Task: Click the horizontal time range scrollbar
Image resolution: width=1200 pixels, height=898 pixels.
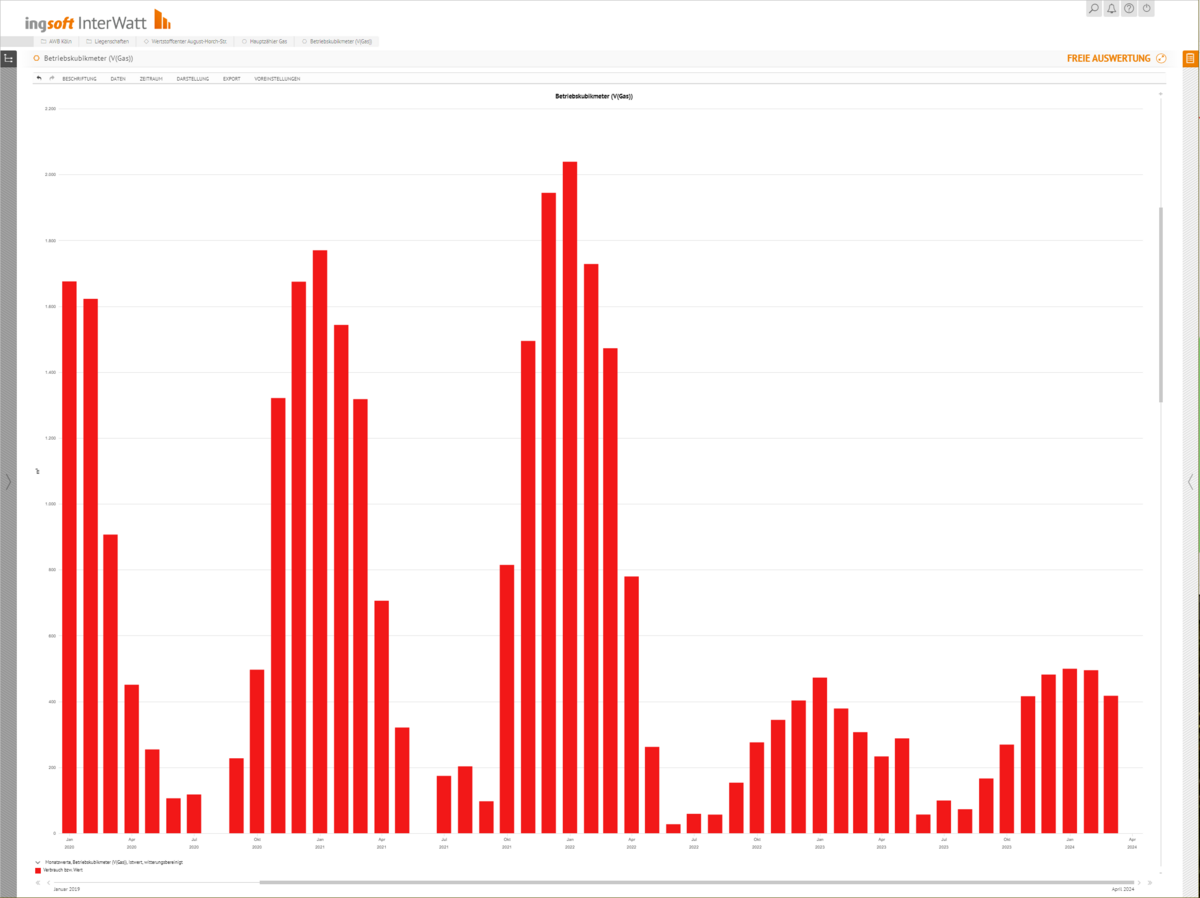Action: [696, 882]
